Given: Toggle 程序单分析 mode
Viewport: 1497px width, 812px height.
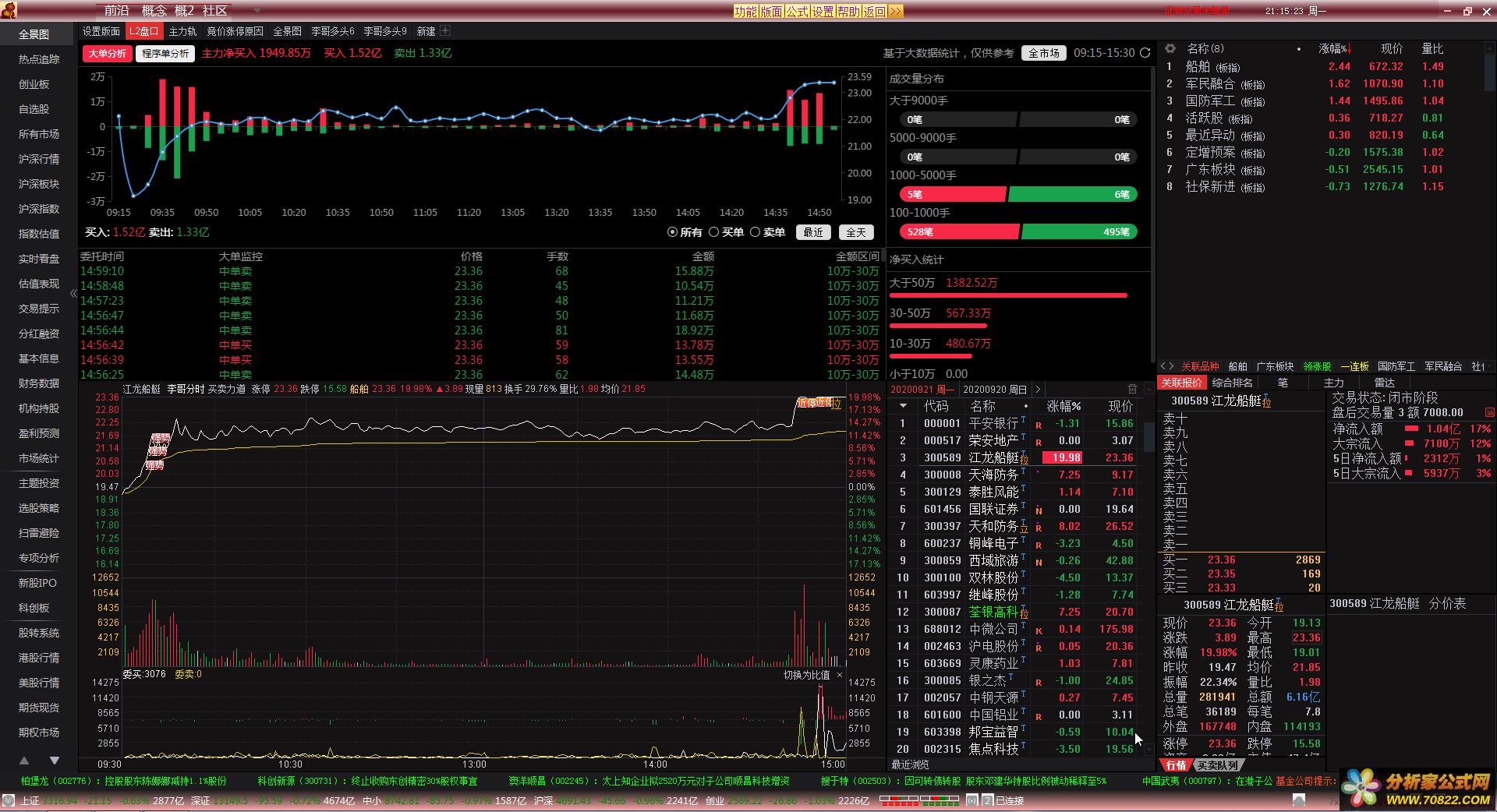Looking at the screenshot, I should tap(165, 54).
